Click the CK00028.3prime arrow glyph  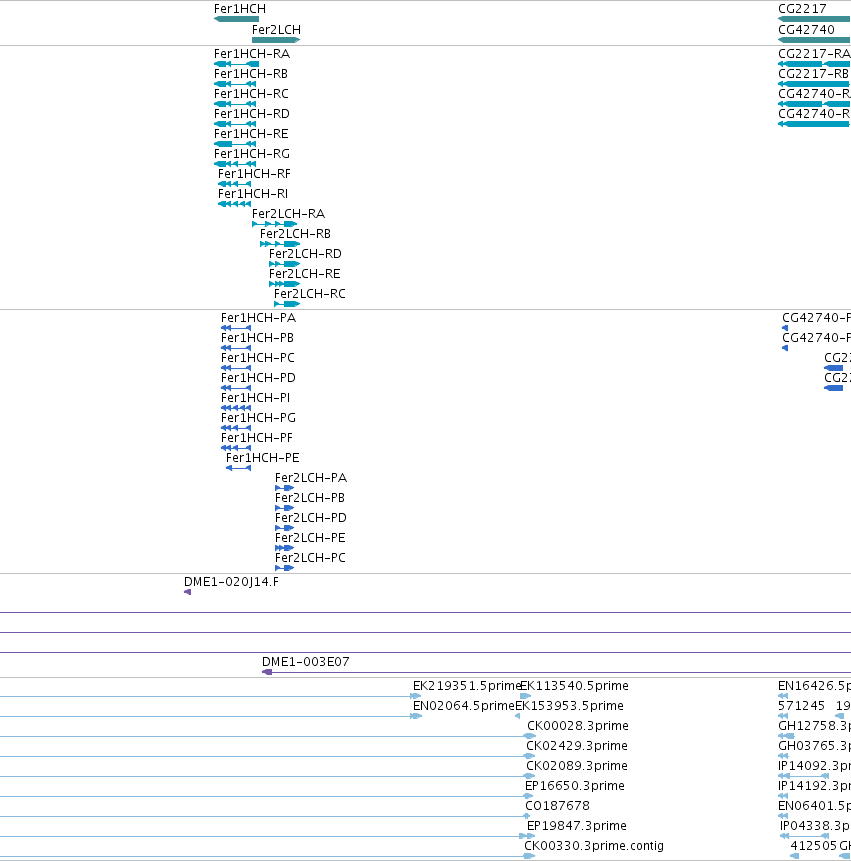529,736
